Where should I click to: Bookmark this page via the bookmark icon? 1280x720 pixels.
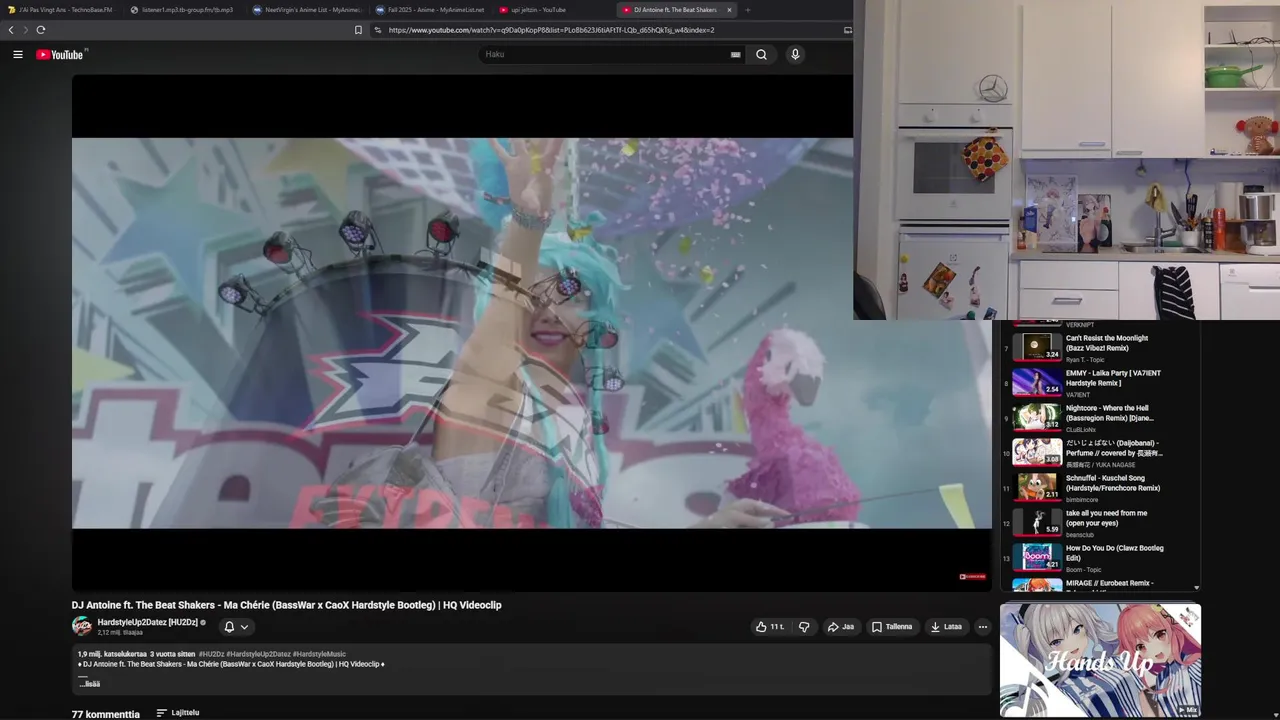click(x=358, y=30)
